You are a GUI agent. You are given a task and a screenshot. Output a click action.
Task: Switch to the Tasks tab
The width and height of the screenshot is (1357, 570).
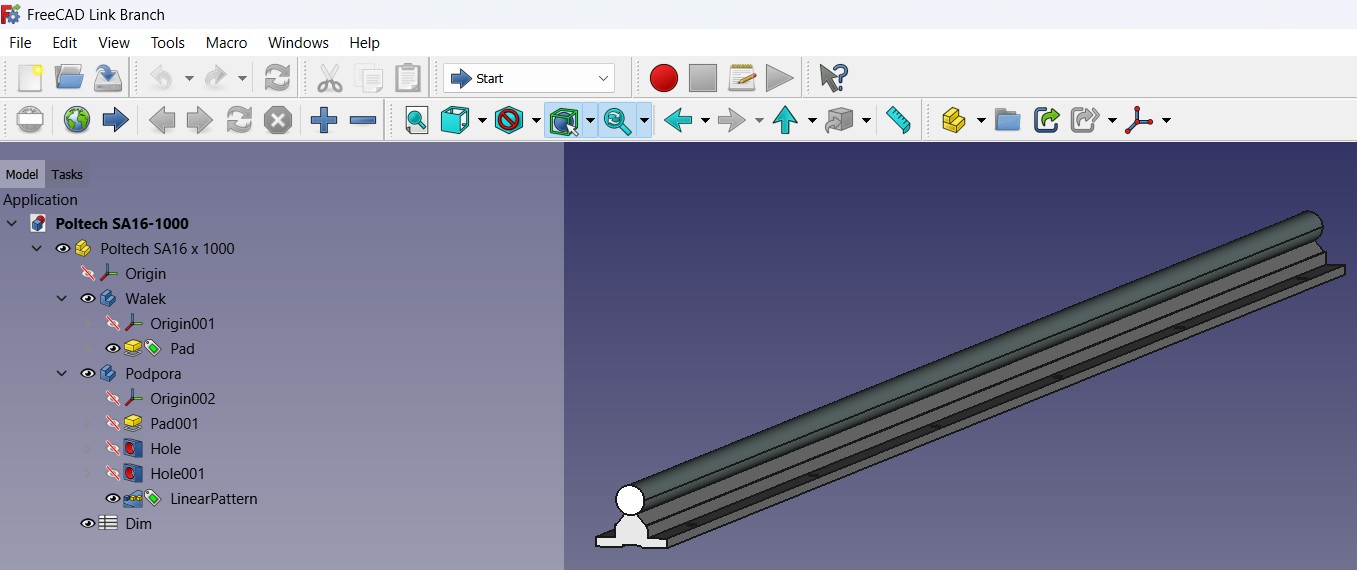[67, 174]
